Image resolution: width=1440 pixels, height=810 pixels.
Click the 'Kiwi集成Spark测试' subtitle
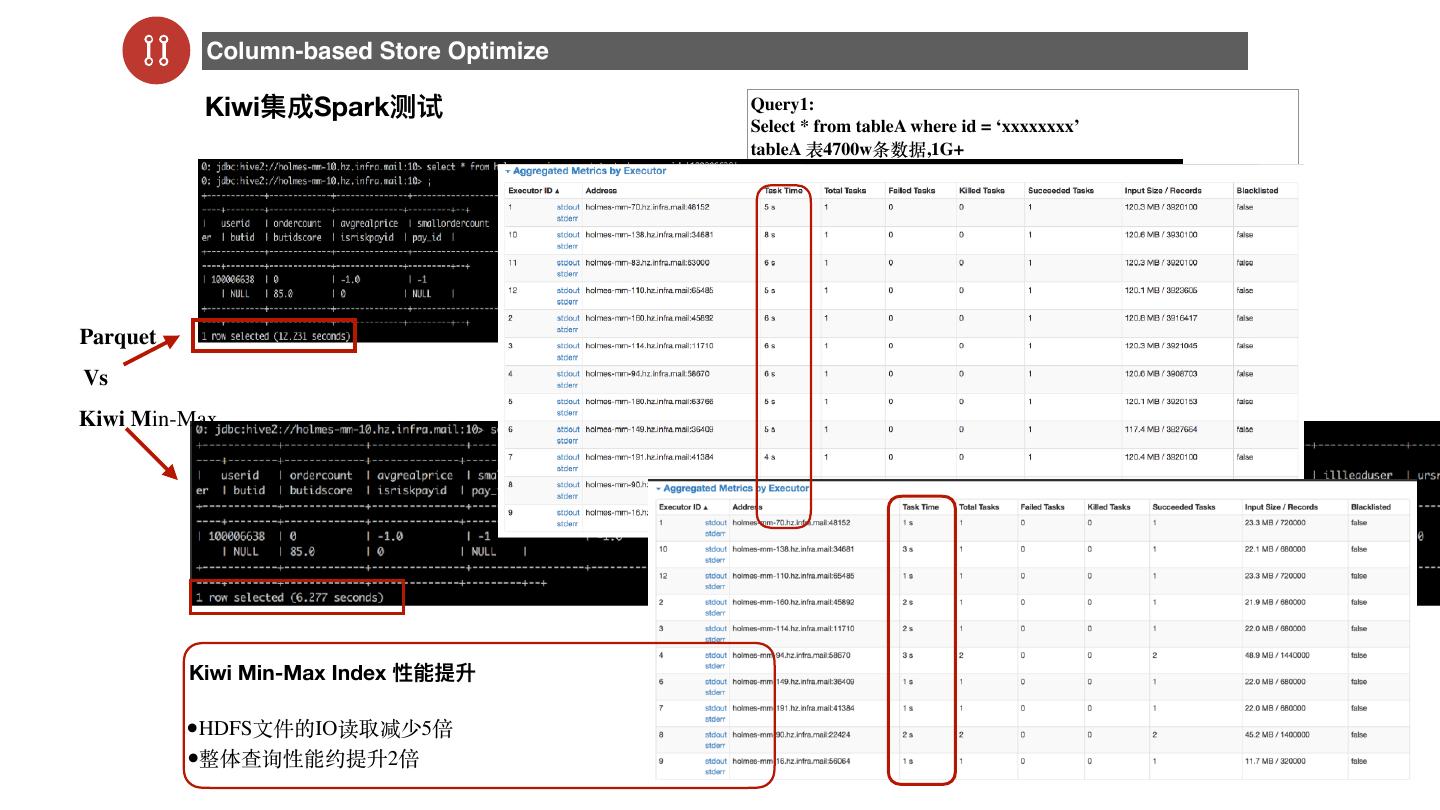(x=324, y=107)
